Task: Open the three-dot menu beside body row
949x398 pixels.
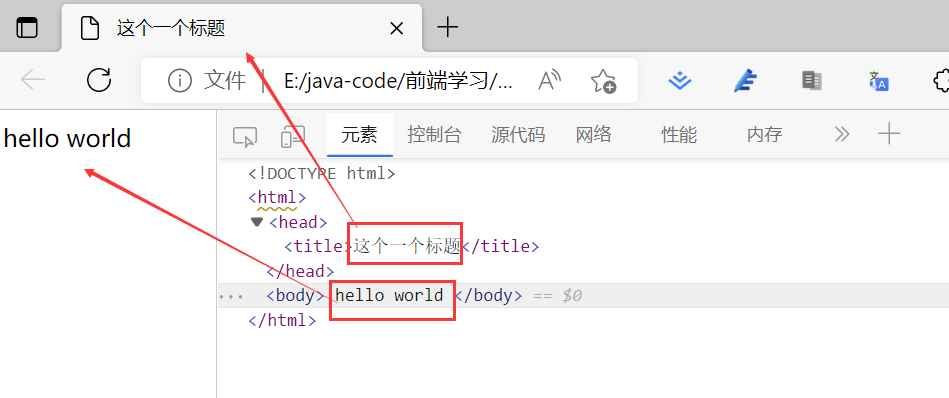Action: [231, 296]
